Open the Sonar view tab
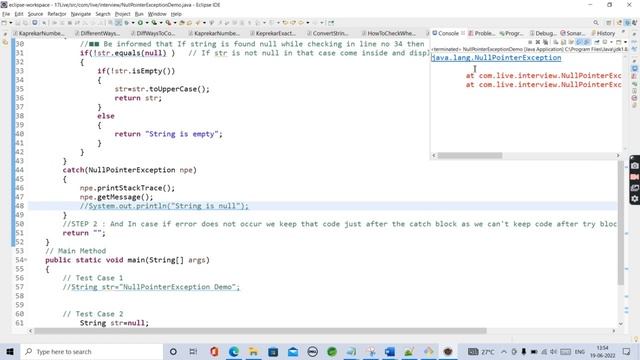 click(x=572, y=33)
